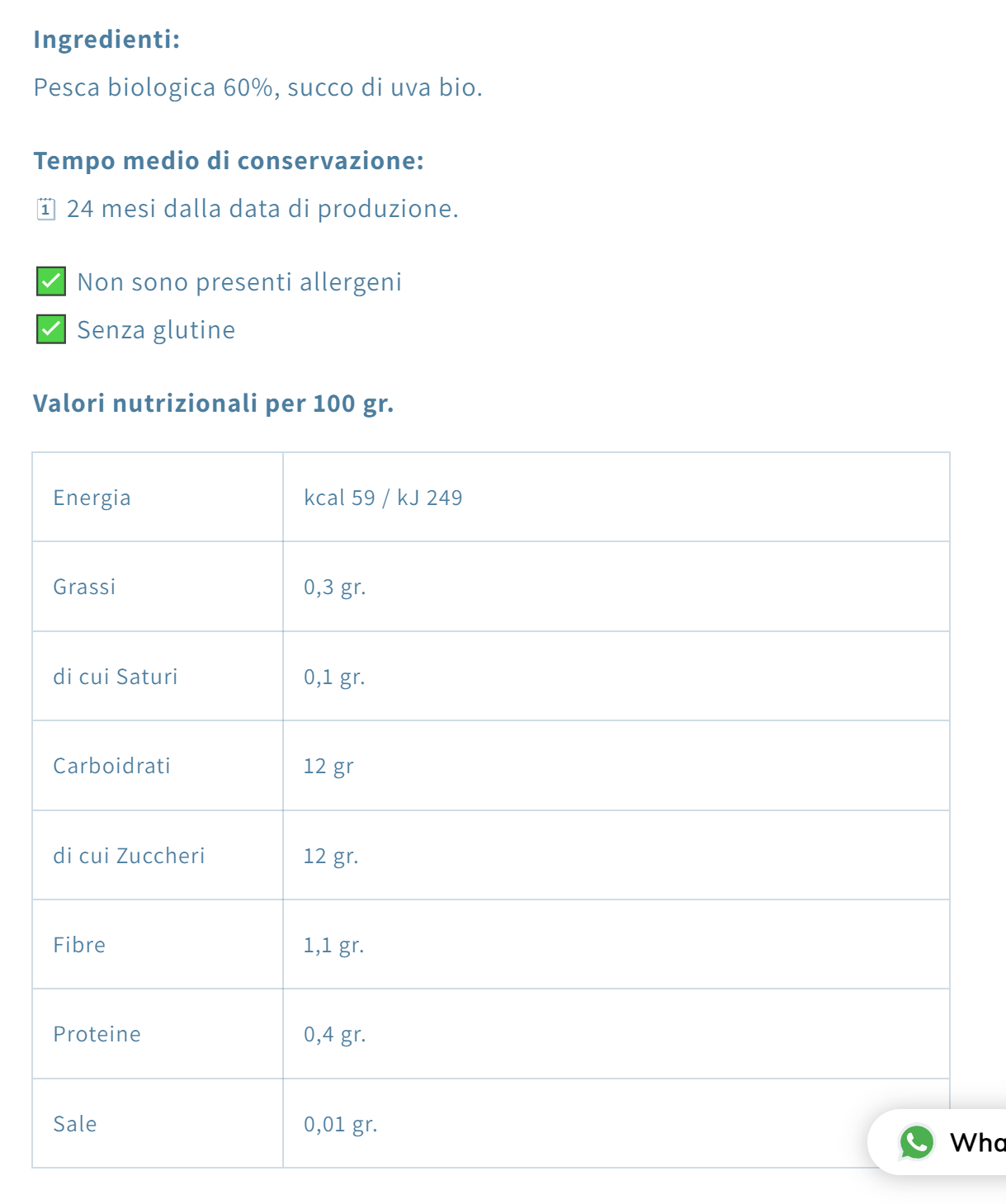Viewport: 1006px width, 1204px height.
Task: Select the Fibre value 1,1 gr.
Action: [333, 945]
